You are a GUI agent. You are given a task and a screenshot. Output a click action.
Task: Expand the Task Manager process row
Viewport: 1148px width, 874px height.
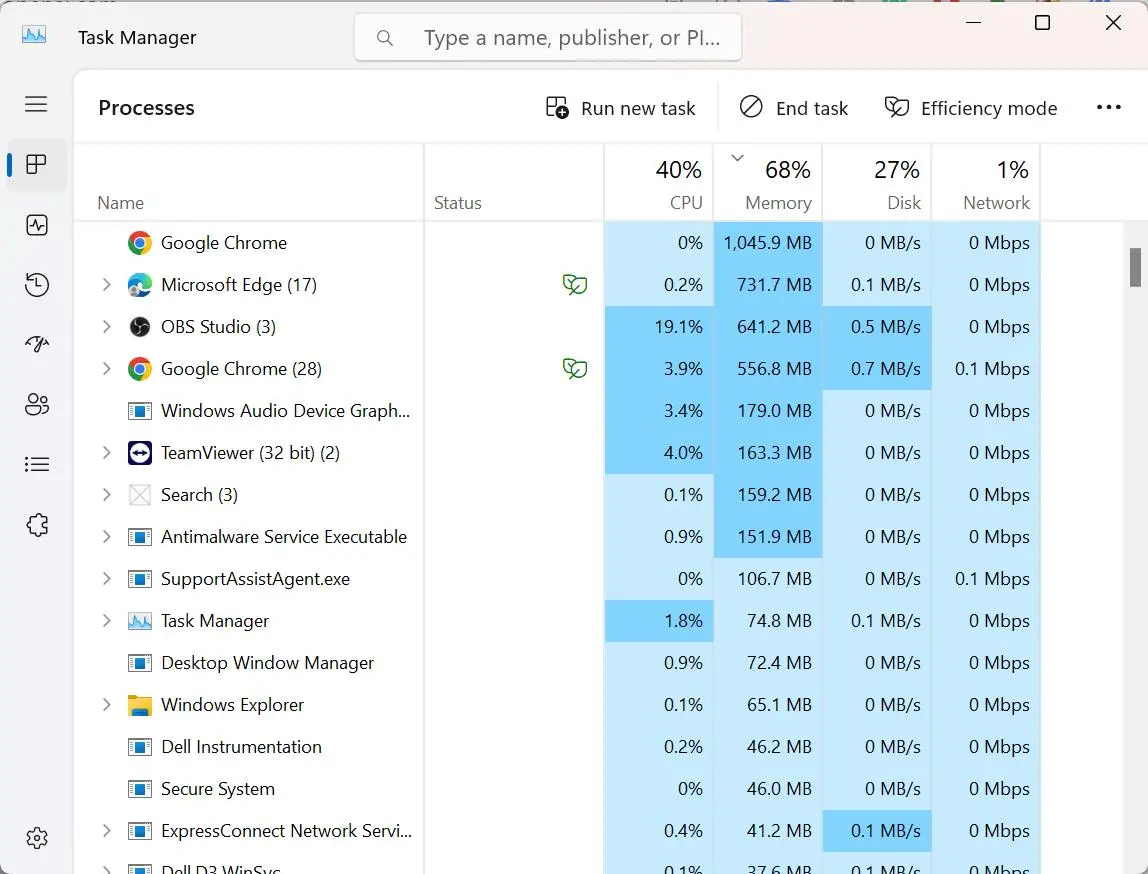106,621
